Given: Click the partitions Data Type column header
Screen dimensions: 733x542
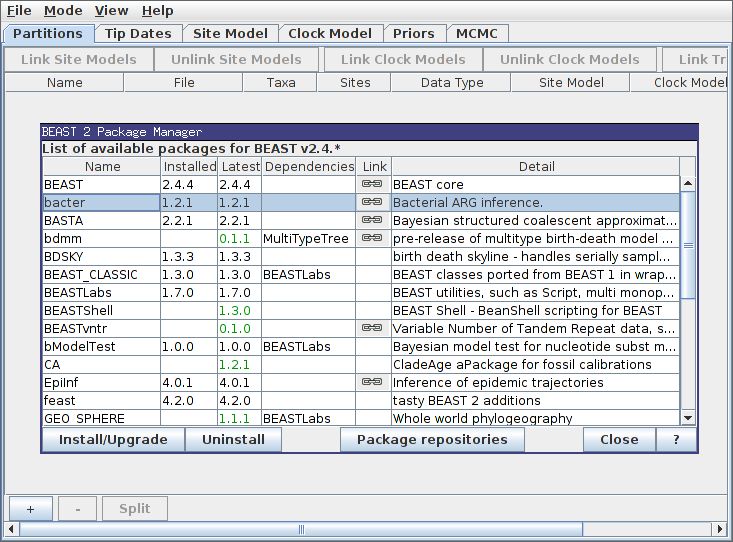Looking at the screenshot, I should click(452, 83).
